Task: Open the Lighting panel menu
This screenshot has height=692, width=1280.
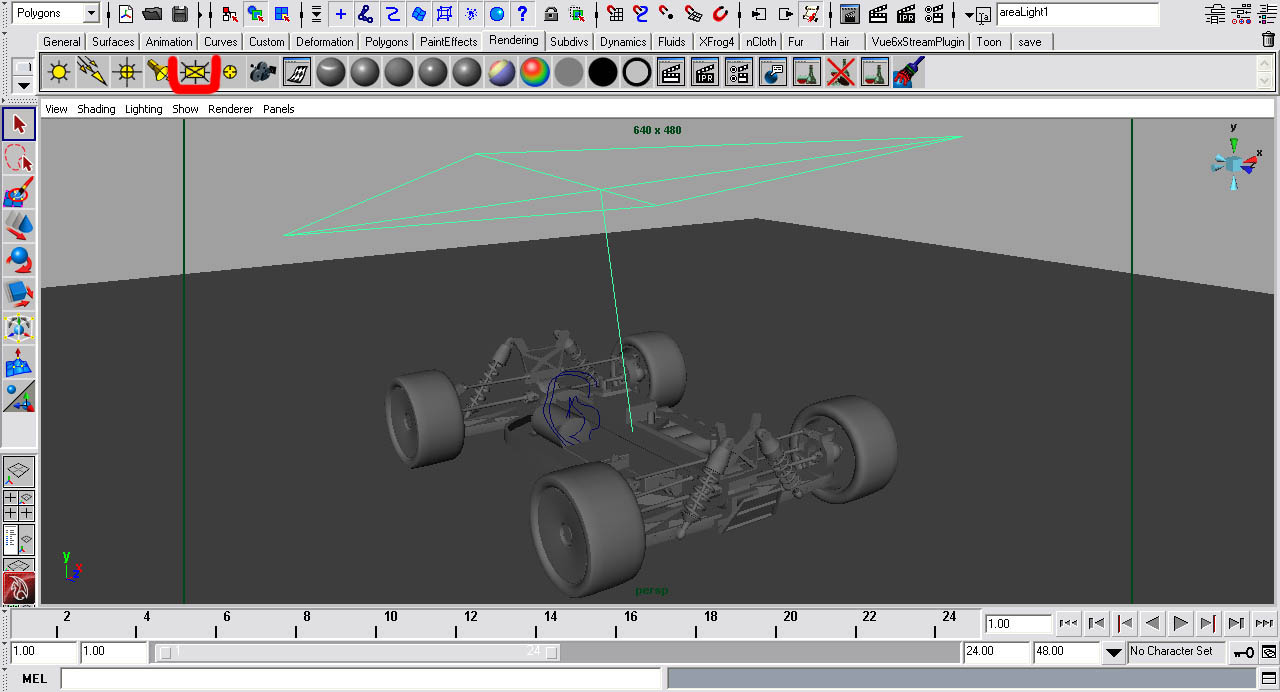Action: point(144,109)
